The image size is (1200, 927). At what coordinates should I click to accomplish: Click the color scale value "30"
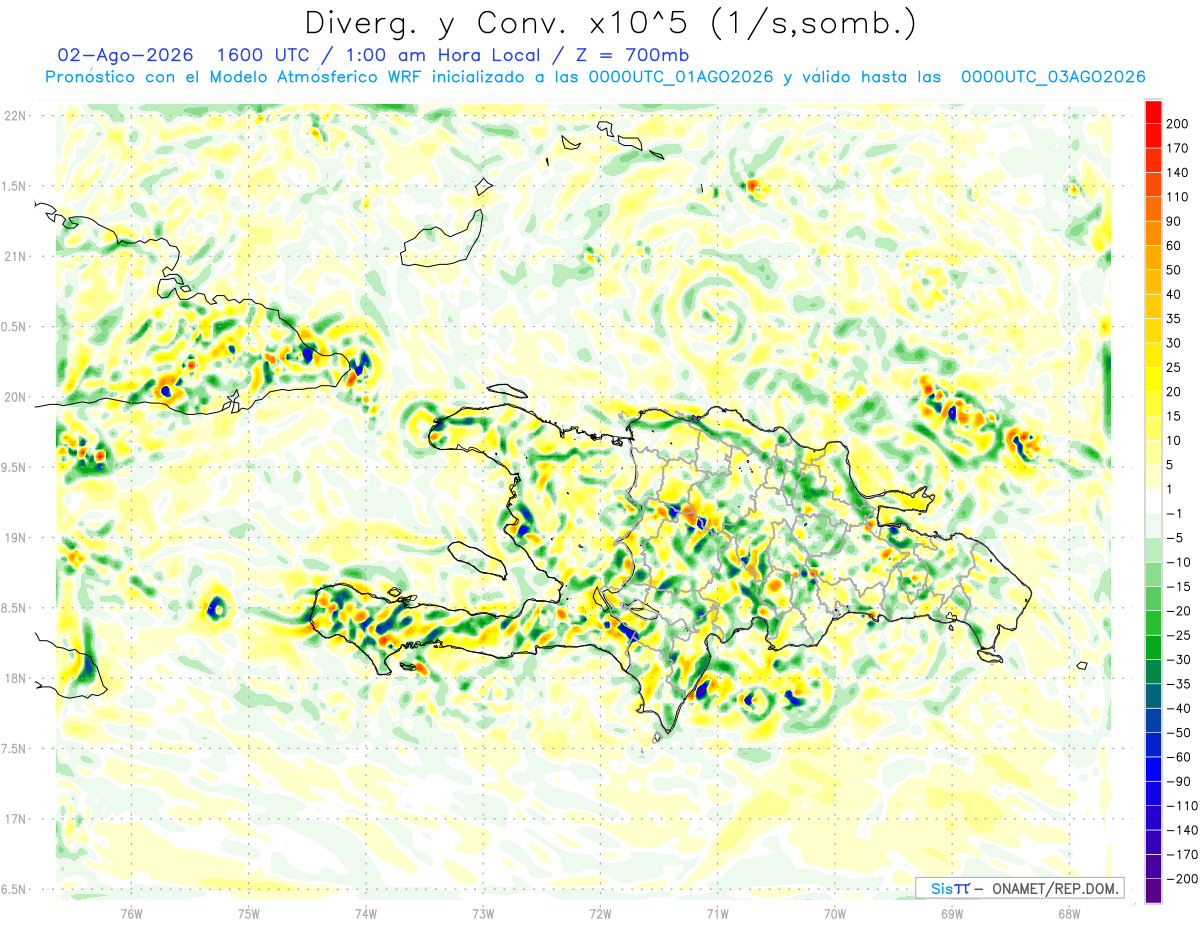pos(1175,343)
